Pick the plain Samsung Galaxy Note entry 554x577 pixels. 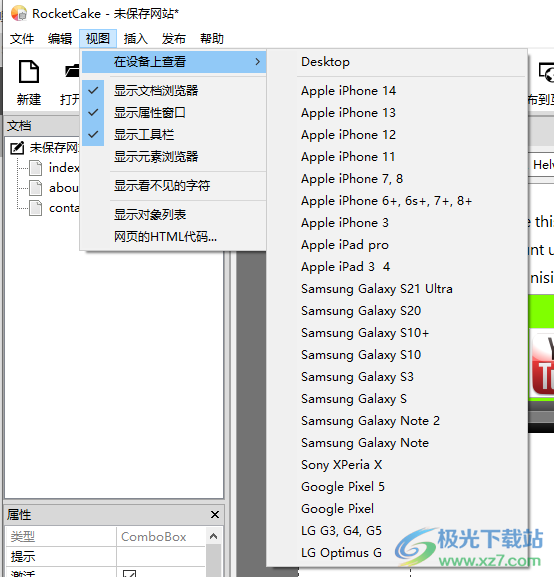[397, 443]
